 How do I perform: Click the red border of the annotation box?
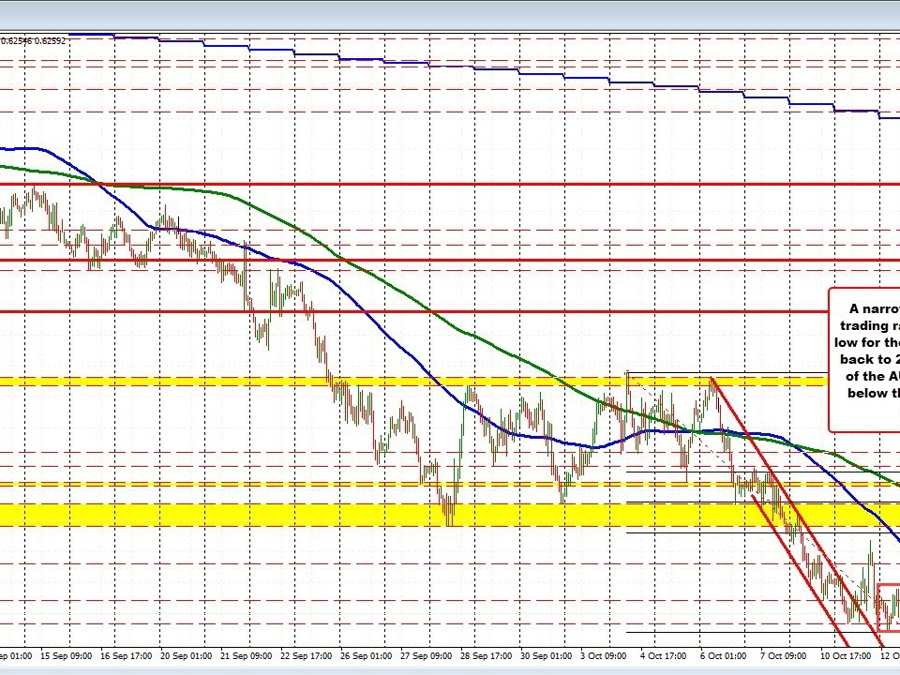(828, 360)
